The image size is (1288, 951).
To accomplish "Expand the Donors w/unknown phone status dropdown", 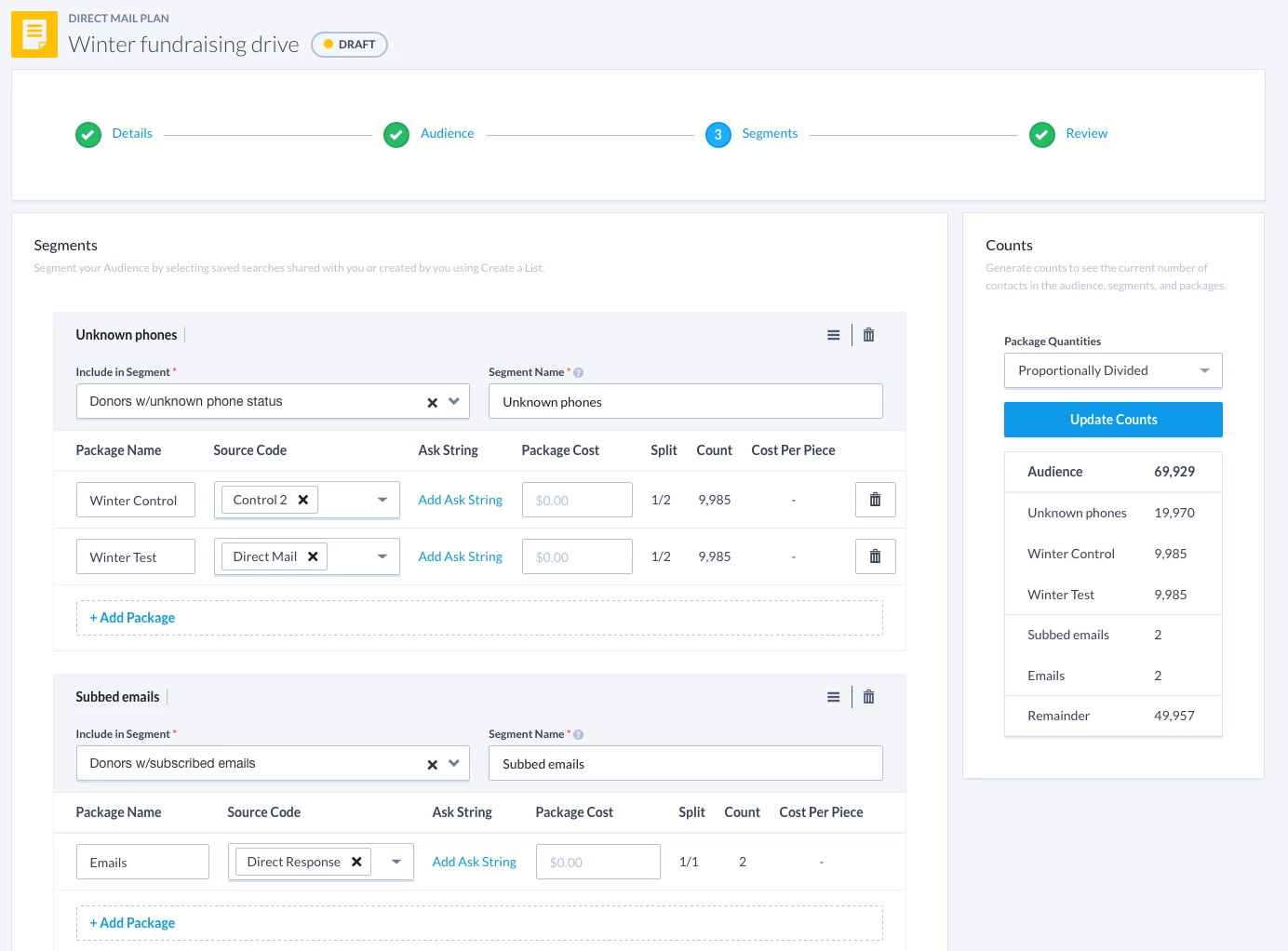I will click(454, 401).
